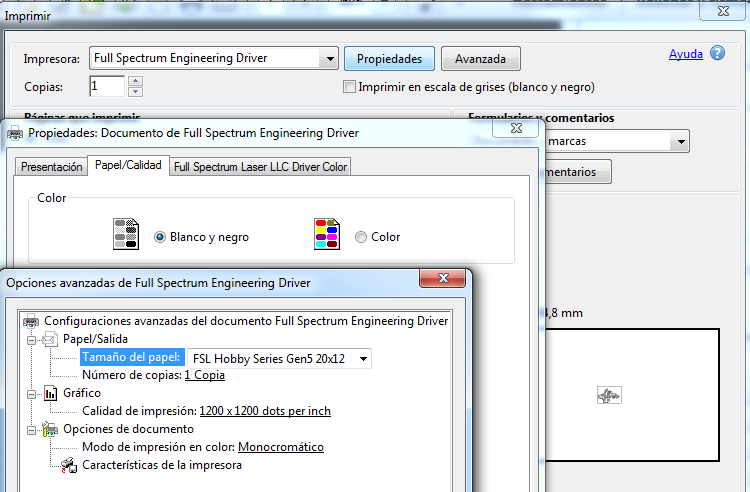
Task: Click the page preview thumbnail image
Action: tap(609, 395)
